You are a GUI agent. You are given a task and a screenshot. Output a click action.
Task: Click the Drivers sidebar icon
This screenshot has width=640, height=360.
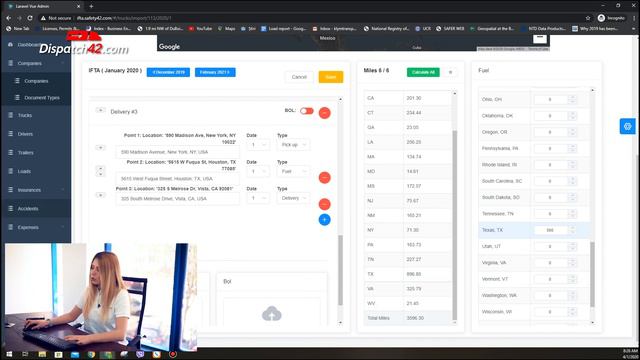coord(11,133)
